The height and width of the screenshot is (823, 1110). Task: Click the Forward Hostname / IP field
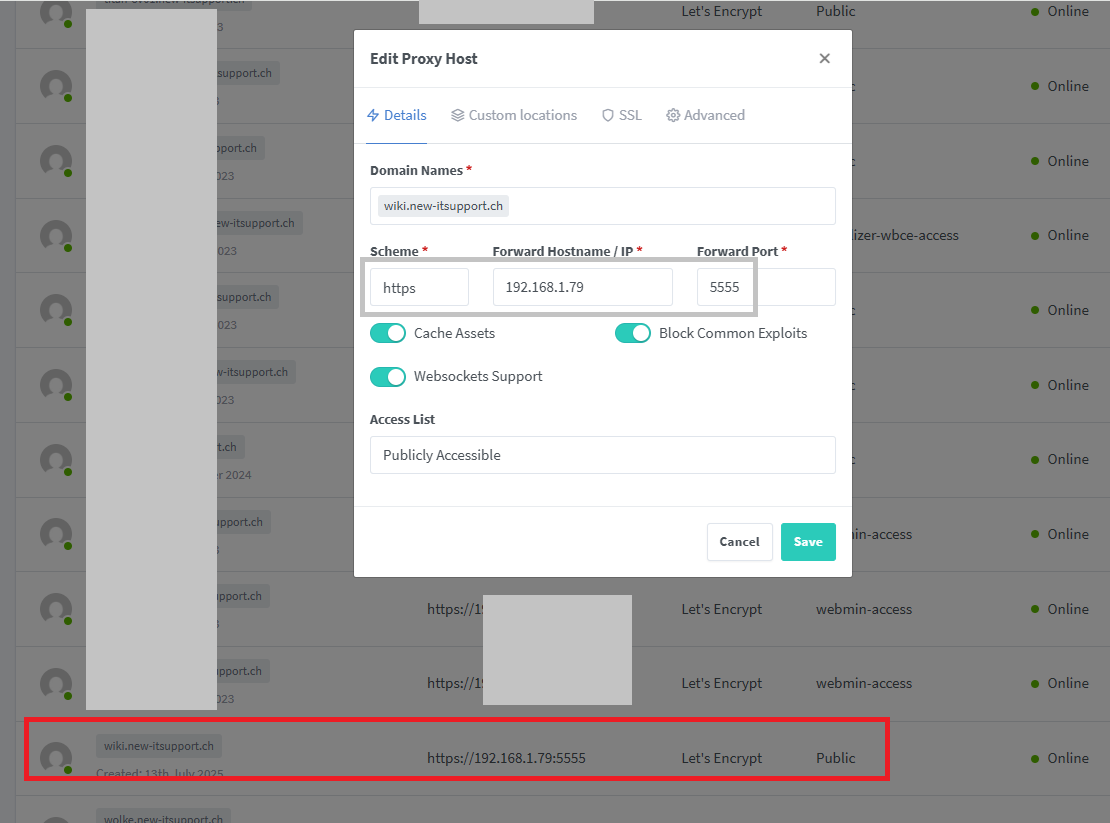[582, 287]
